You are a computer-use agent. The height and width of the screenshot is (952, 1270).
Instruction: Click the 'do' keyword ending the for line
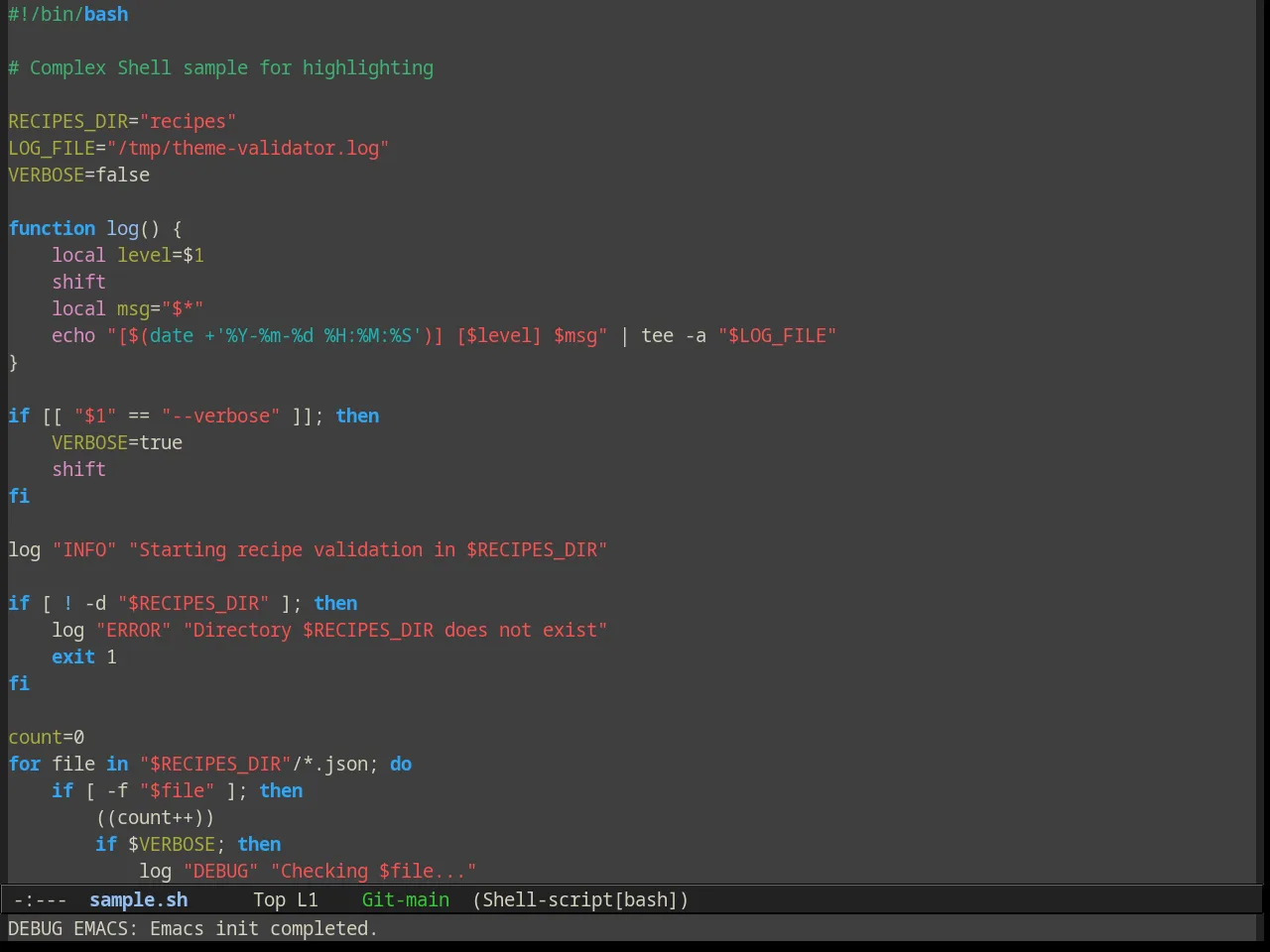[x=401, y=764]
